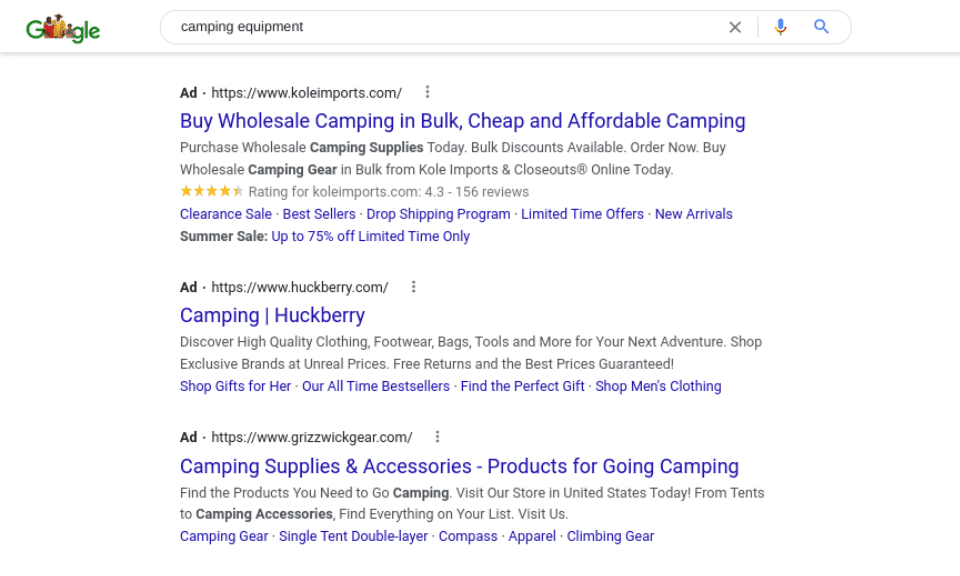Open three-dot menu beside grizzwickgear.com ad
Screen dimensions: 960x576
tap(438, 437)
